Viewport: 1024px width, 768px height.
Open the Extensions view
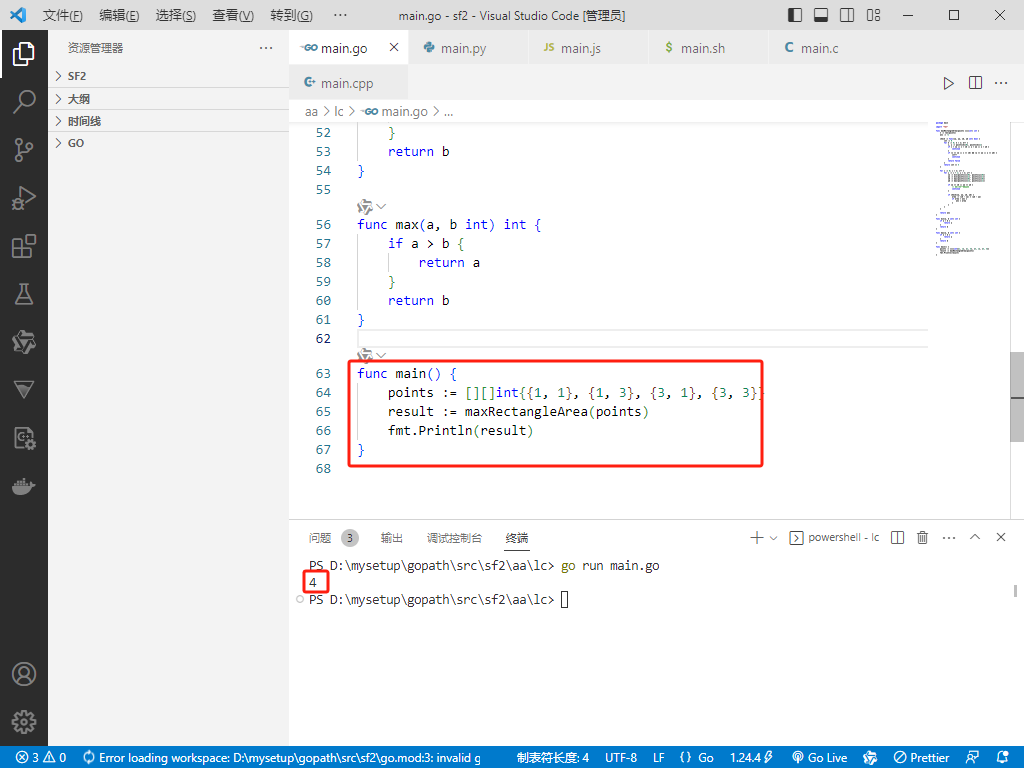point(24,246)
